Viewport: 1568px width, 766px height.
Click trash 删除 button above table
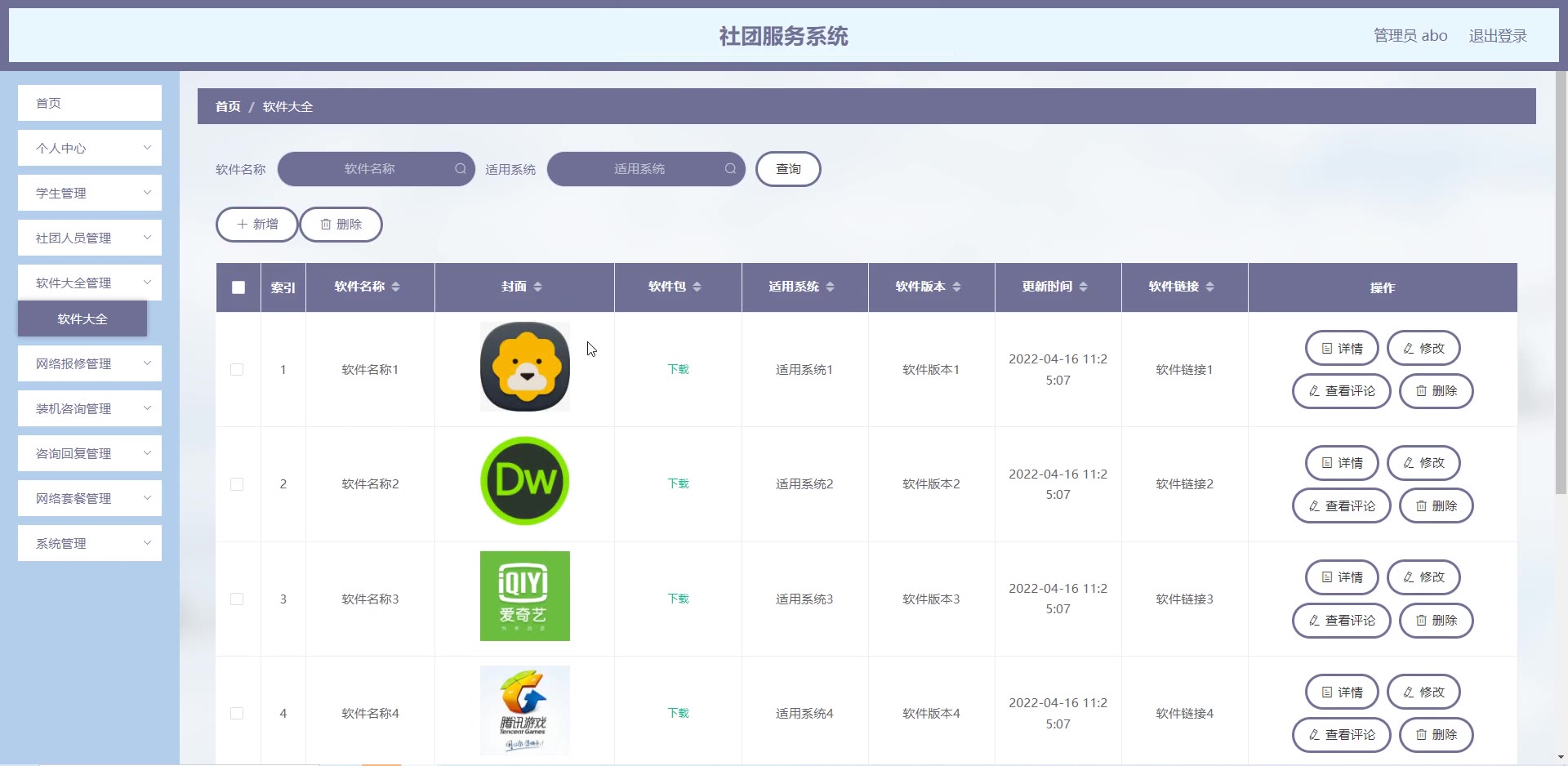click(341, 225)
